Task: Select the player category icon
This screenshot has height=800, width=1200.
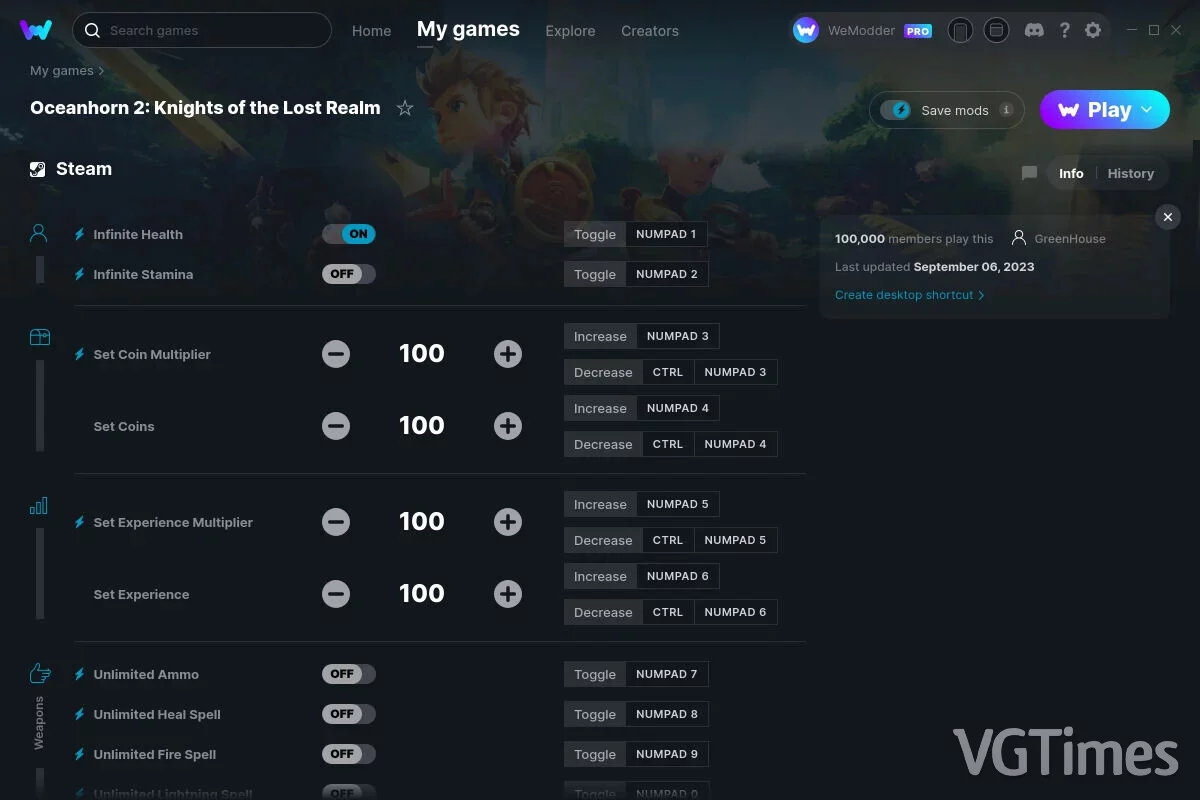Action: (39, 234)
